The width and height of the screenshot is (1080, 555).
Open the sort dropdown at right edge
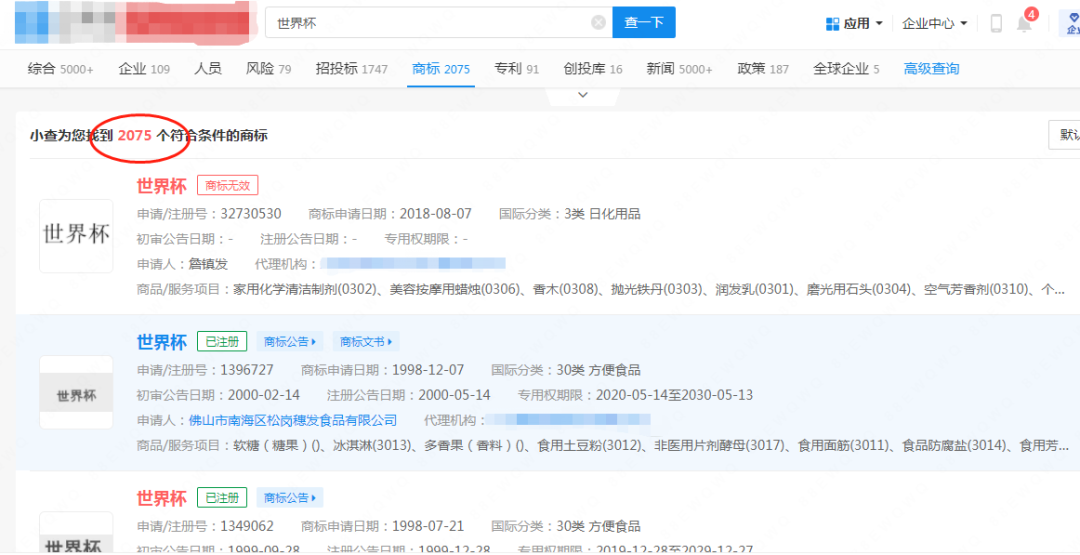tap(1064, 135)
